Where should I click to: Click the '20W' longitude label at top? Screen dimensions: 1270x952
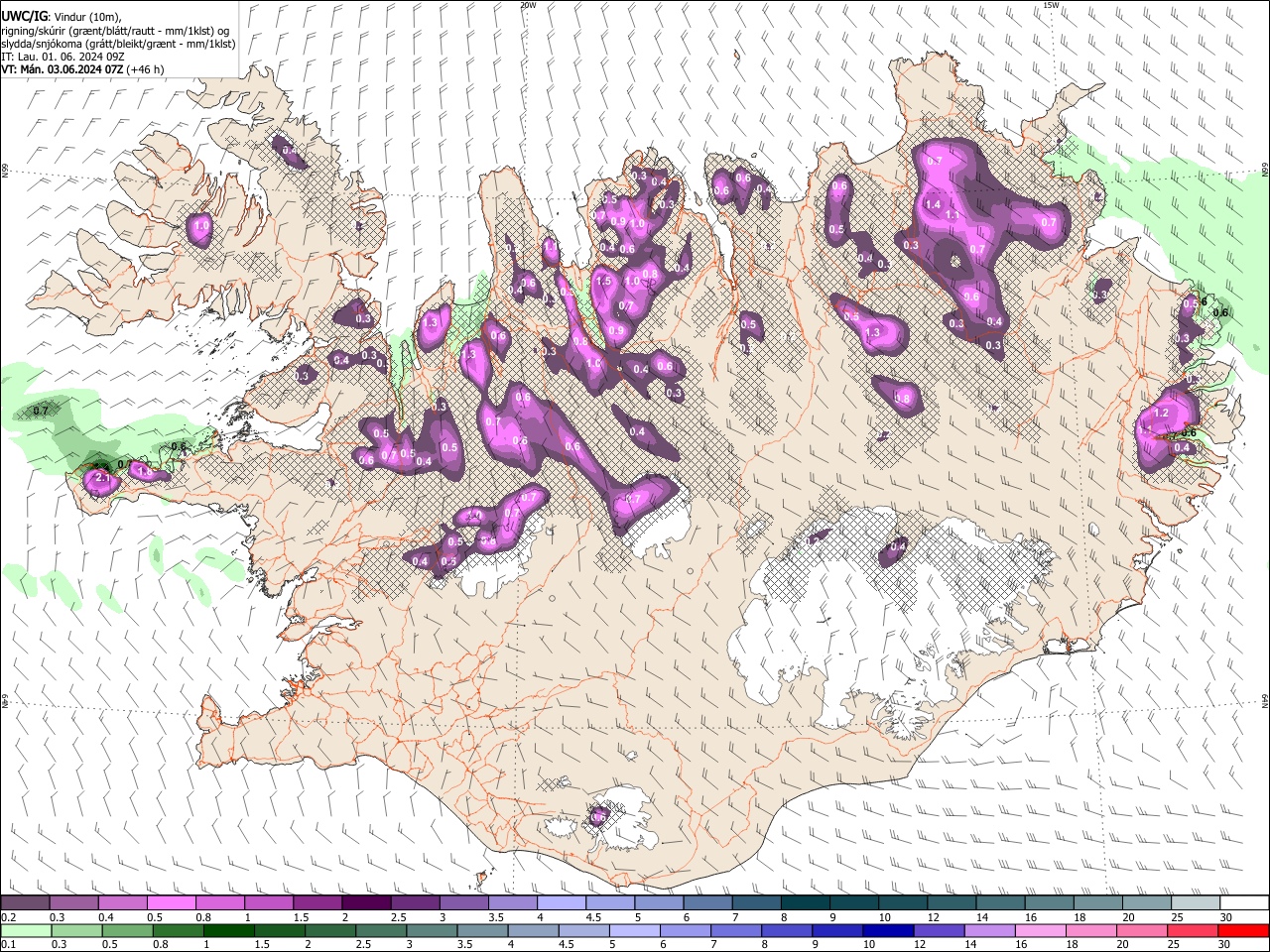click(x=528, y=5)
